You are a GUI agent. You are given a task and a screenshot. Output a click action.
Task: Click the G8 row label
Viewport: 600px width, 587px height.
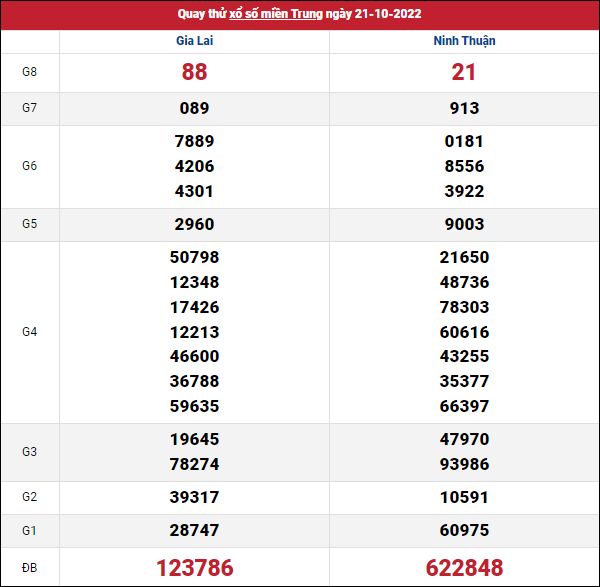click(x=30, y=72)
